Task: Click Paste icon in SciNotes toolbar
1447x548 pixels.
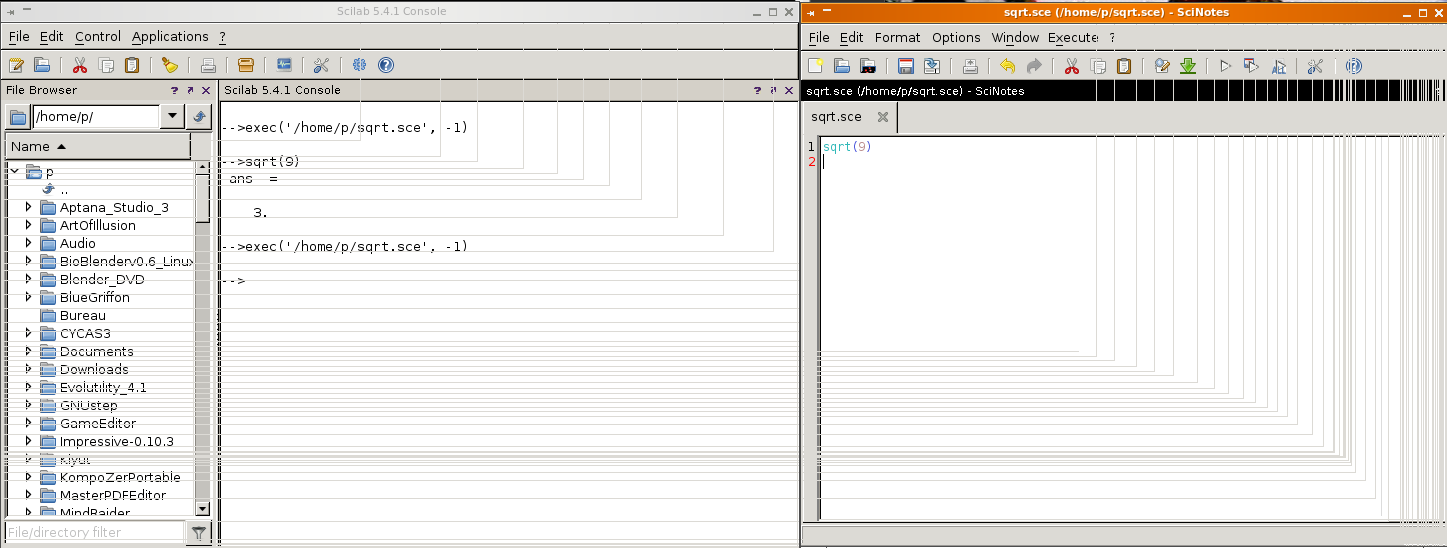Action: tap(1124, 66)
